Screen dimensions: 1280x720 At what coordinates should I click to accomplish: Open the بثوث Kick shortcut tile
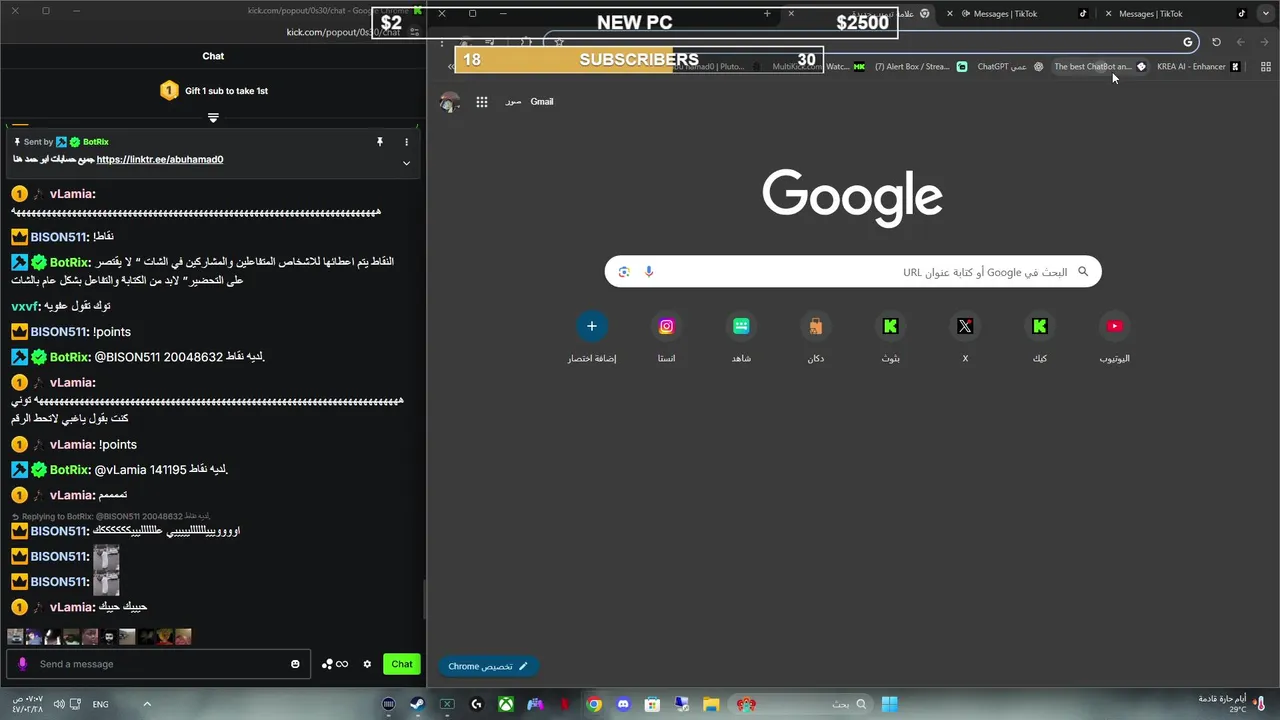(x=891, y=337)
